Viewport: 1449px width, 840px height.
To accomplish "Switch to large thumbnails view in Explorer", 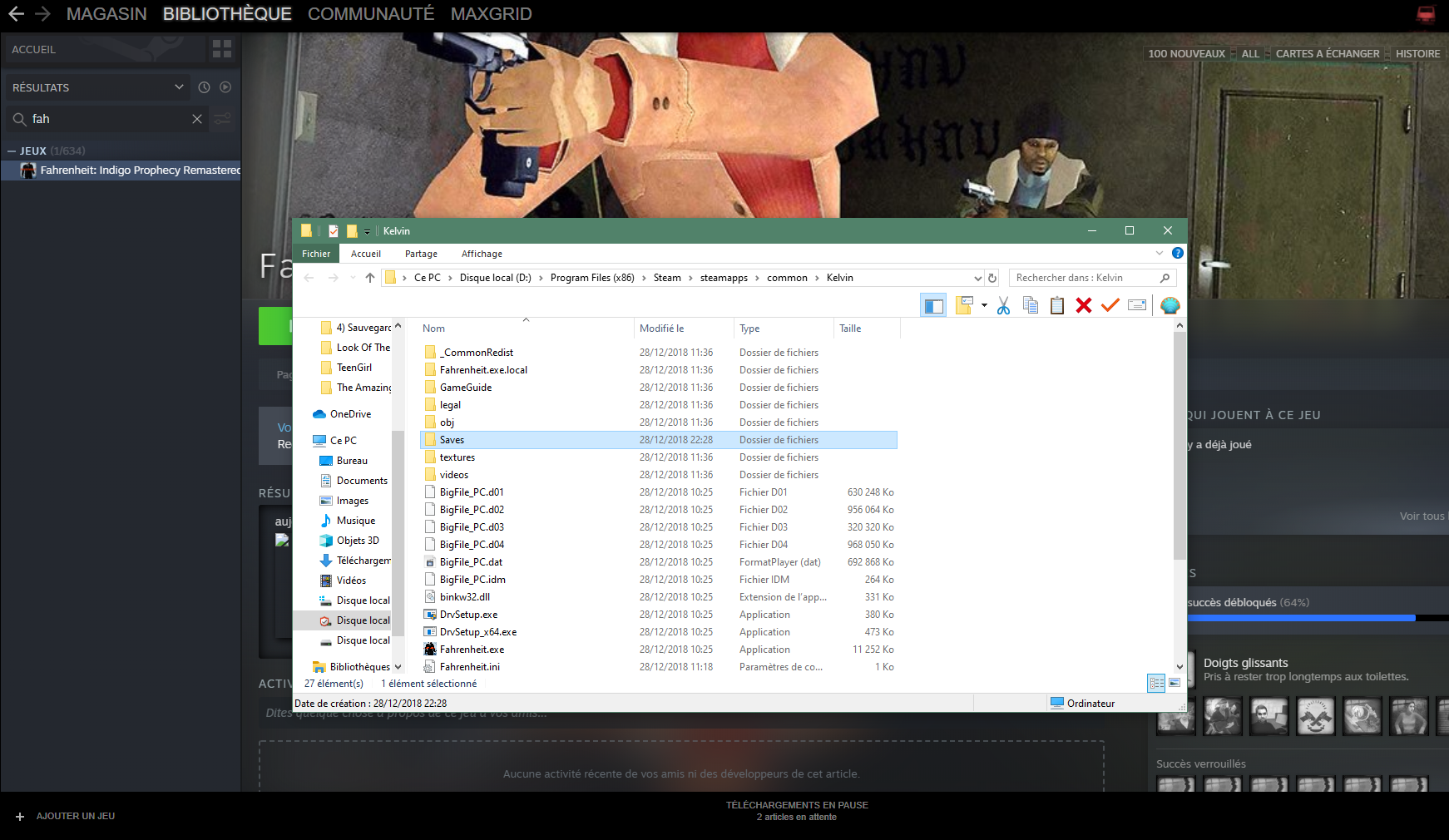I will coord(1175,684).
